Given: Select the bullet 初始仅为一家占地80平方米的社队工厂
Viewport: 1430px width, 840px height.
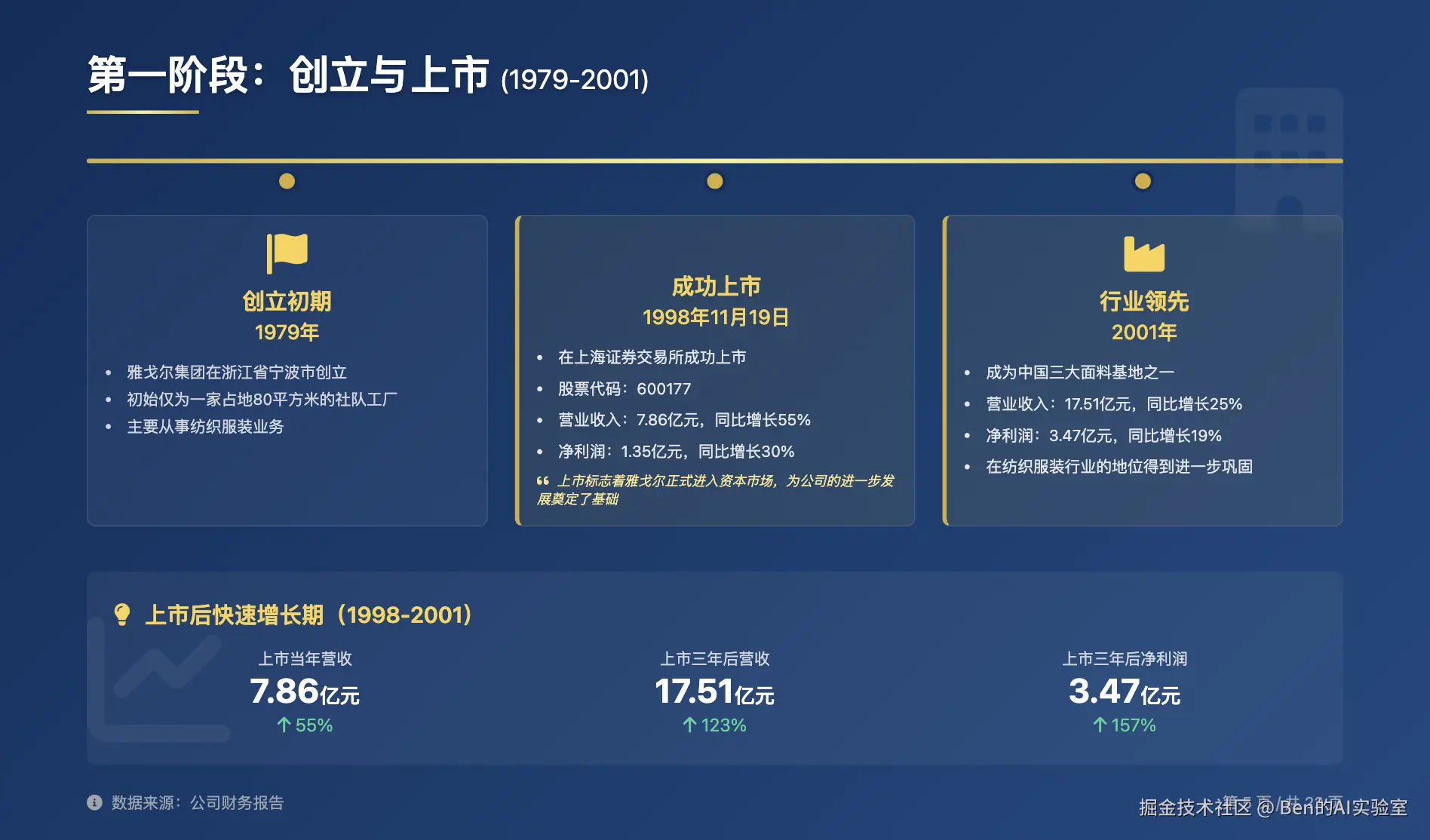Looking at the screenshot, I should [x=262, y=399].
